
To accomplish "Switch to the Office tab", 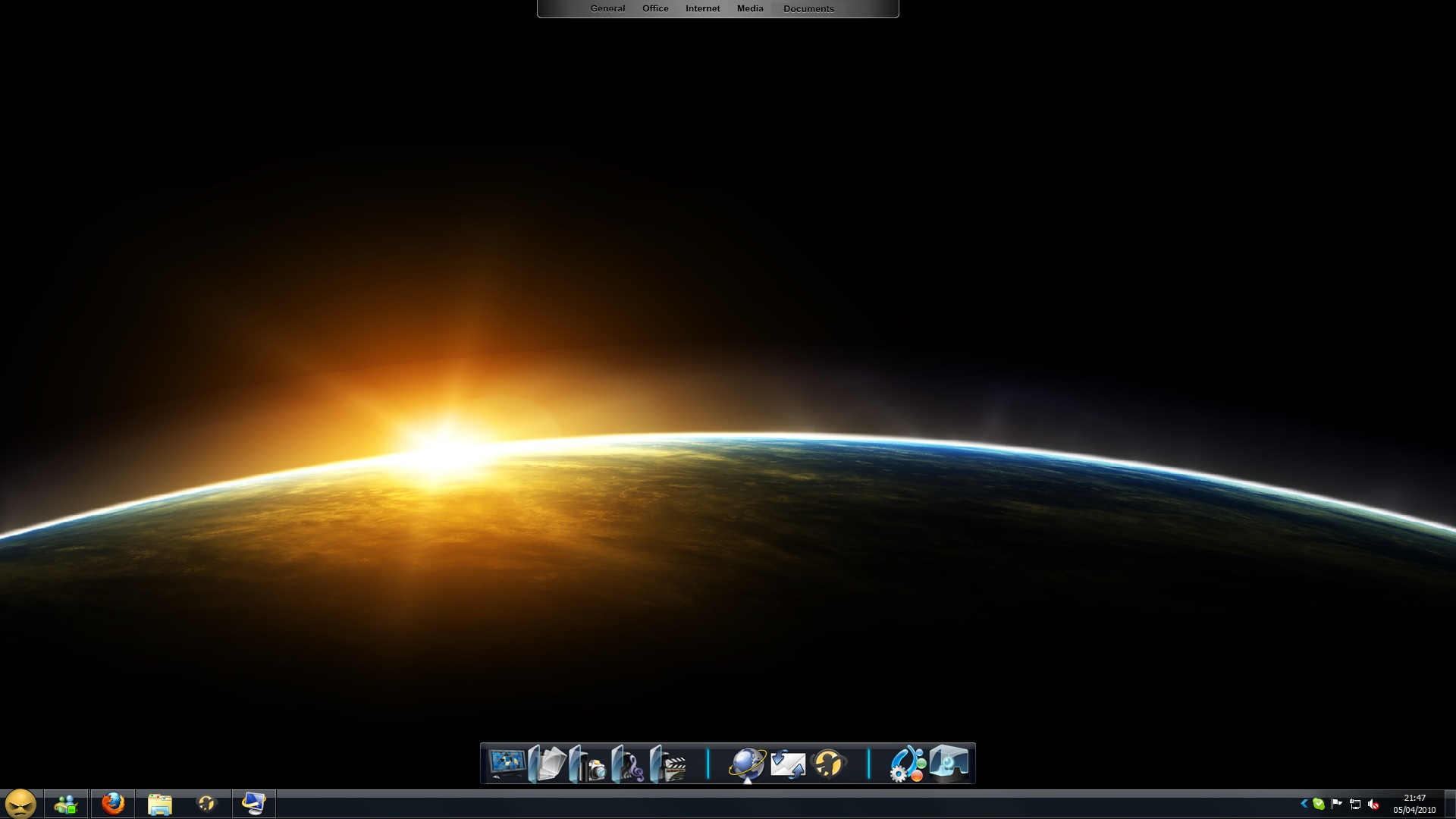I will coord(655,8).
